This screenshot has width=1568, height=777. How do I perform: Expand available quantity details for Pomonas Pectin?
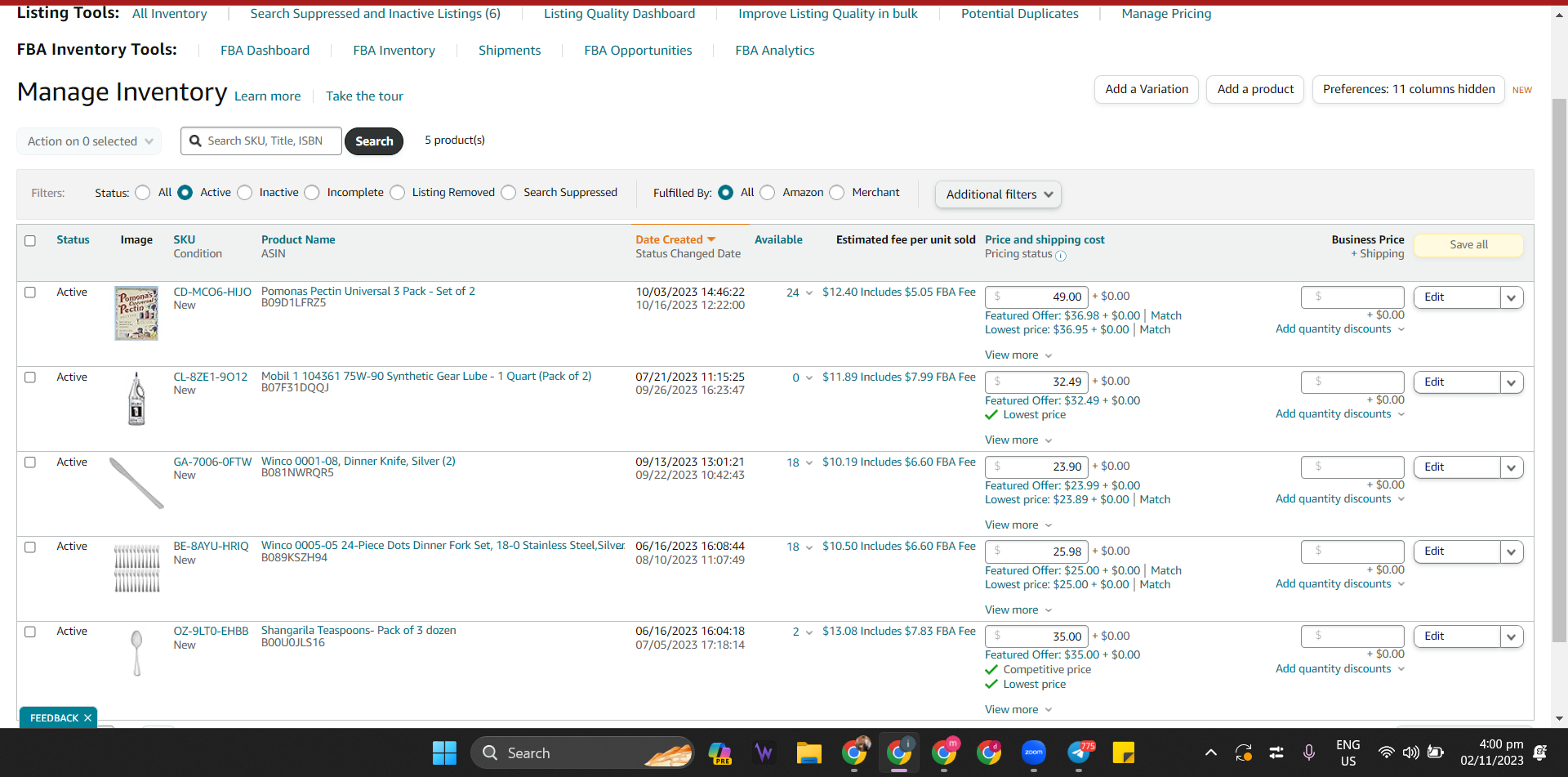(809, 293)
